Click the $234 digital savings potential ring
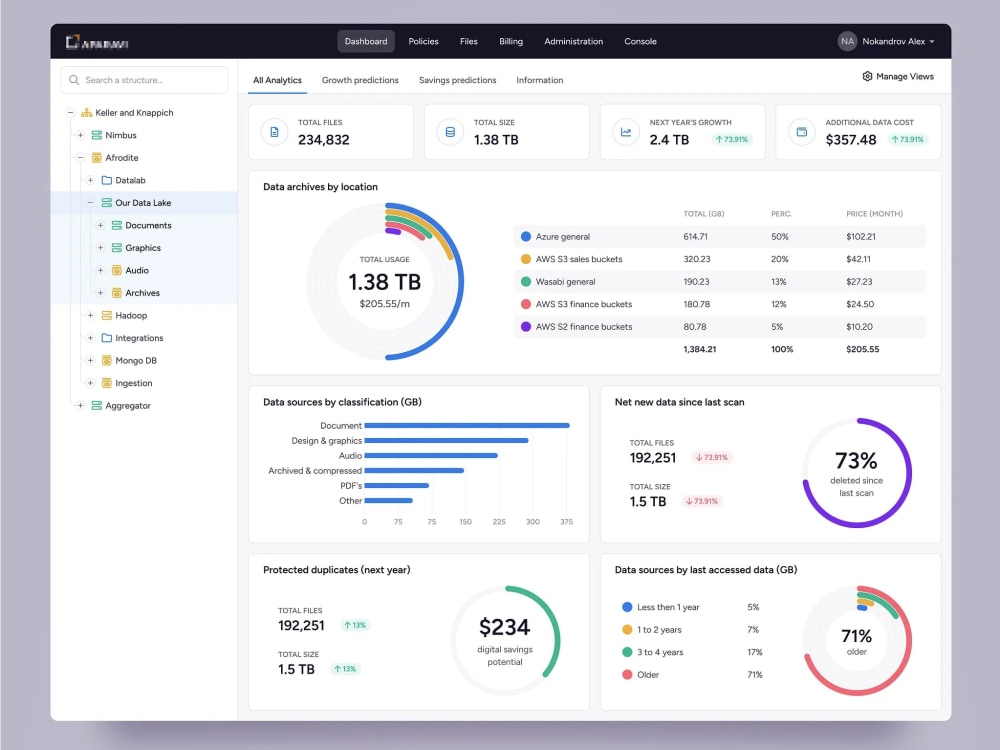Image resolution: width=1000 pixels, height=750 pixels. (x=505, y=640)
